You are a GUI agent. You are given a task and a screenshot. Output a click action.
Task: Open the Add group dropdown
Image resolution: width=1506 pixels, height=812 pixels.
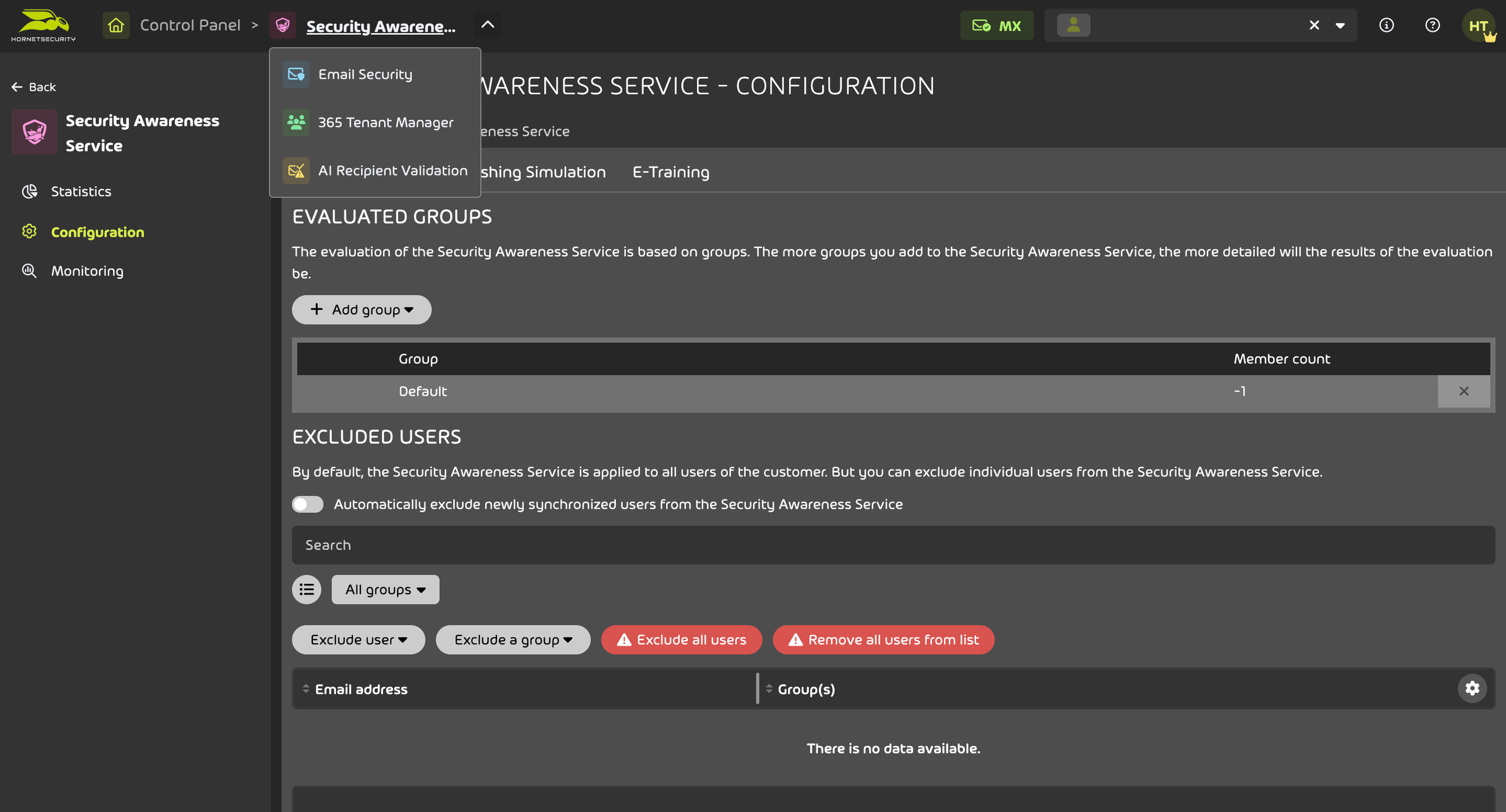(x=362, y=310)
